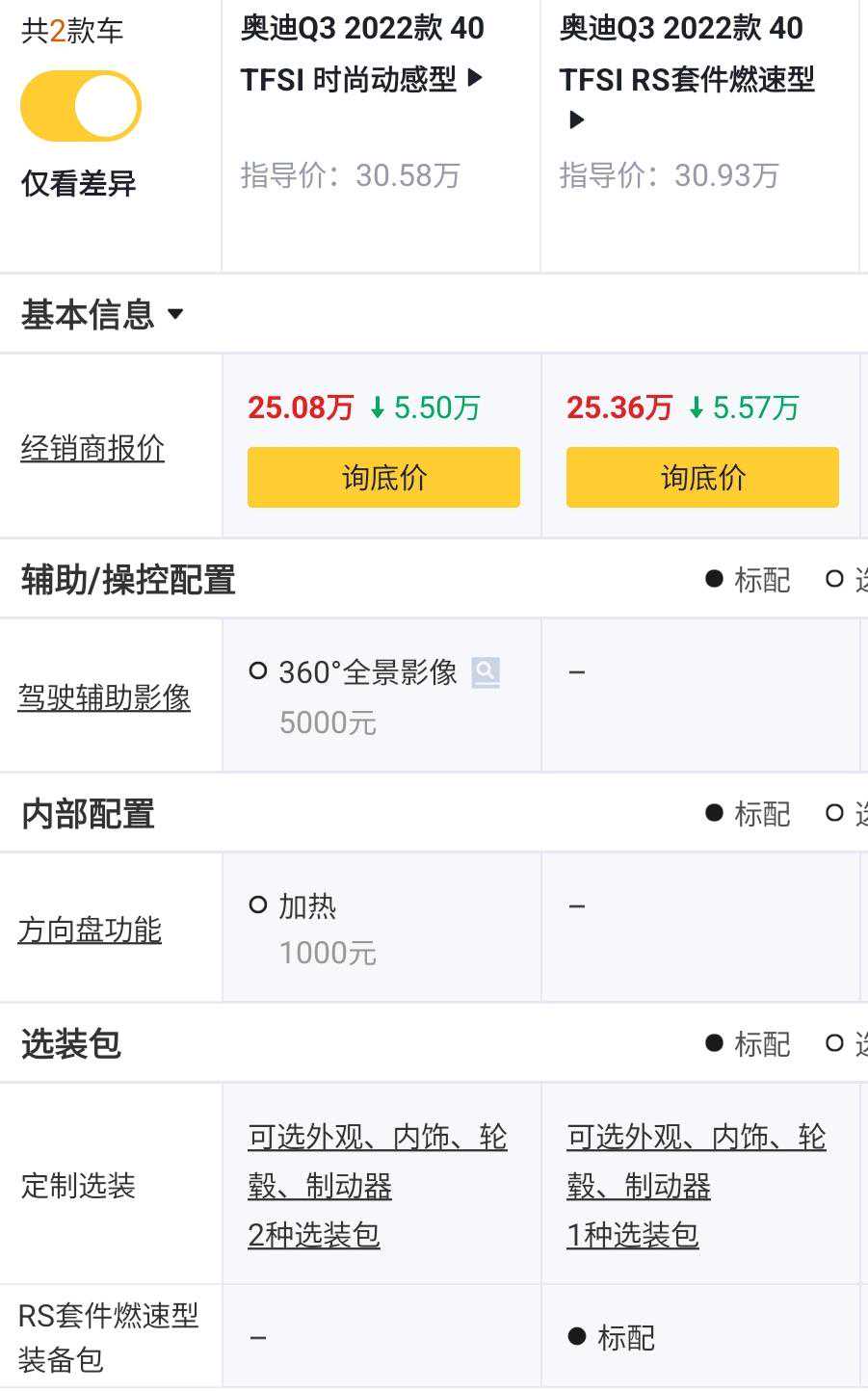Open 可选外观、内饰 customization for 时尚动感型

[x=377, y=1138]
